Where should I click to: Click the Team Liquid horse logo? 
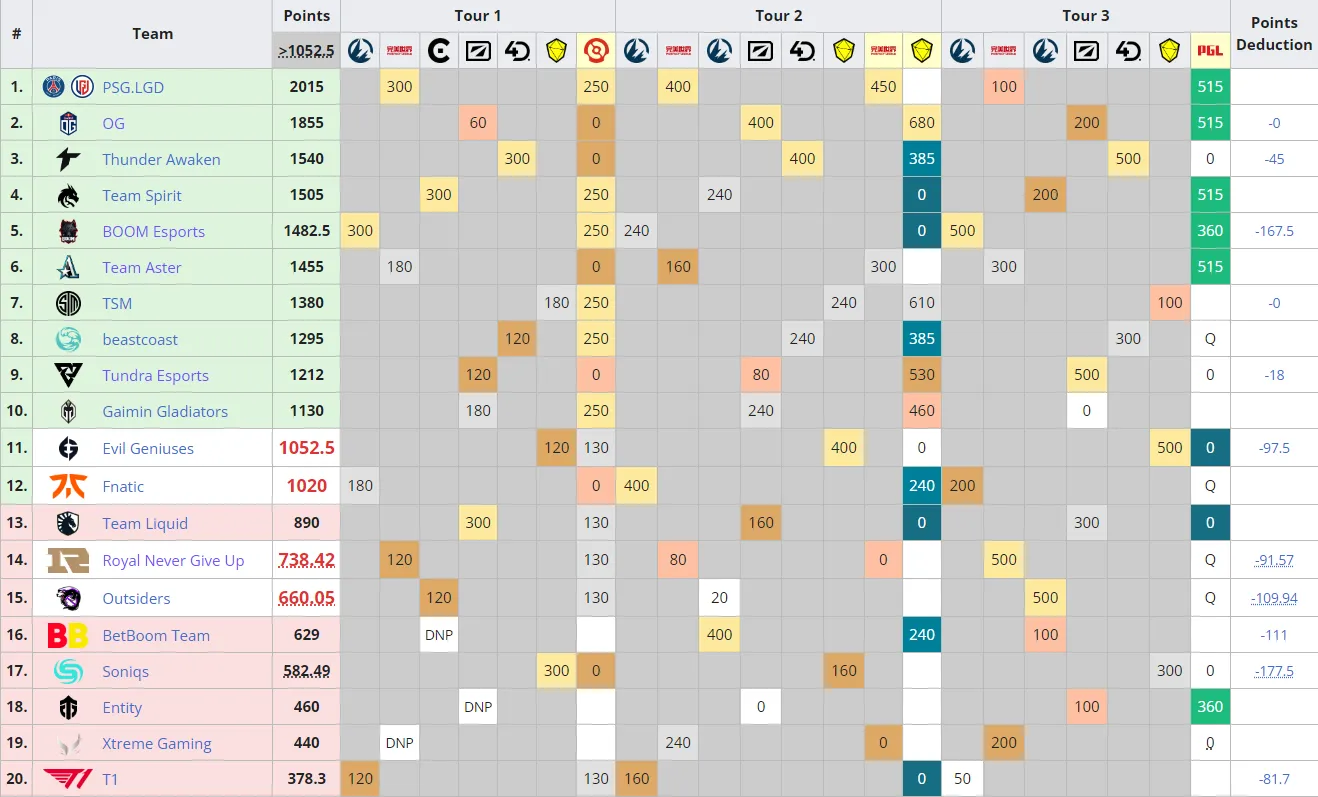(x=68, y=523)
